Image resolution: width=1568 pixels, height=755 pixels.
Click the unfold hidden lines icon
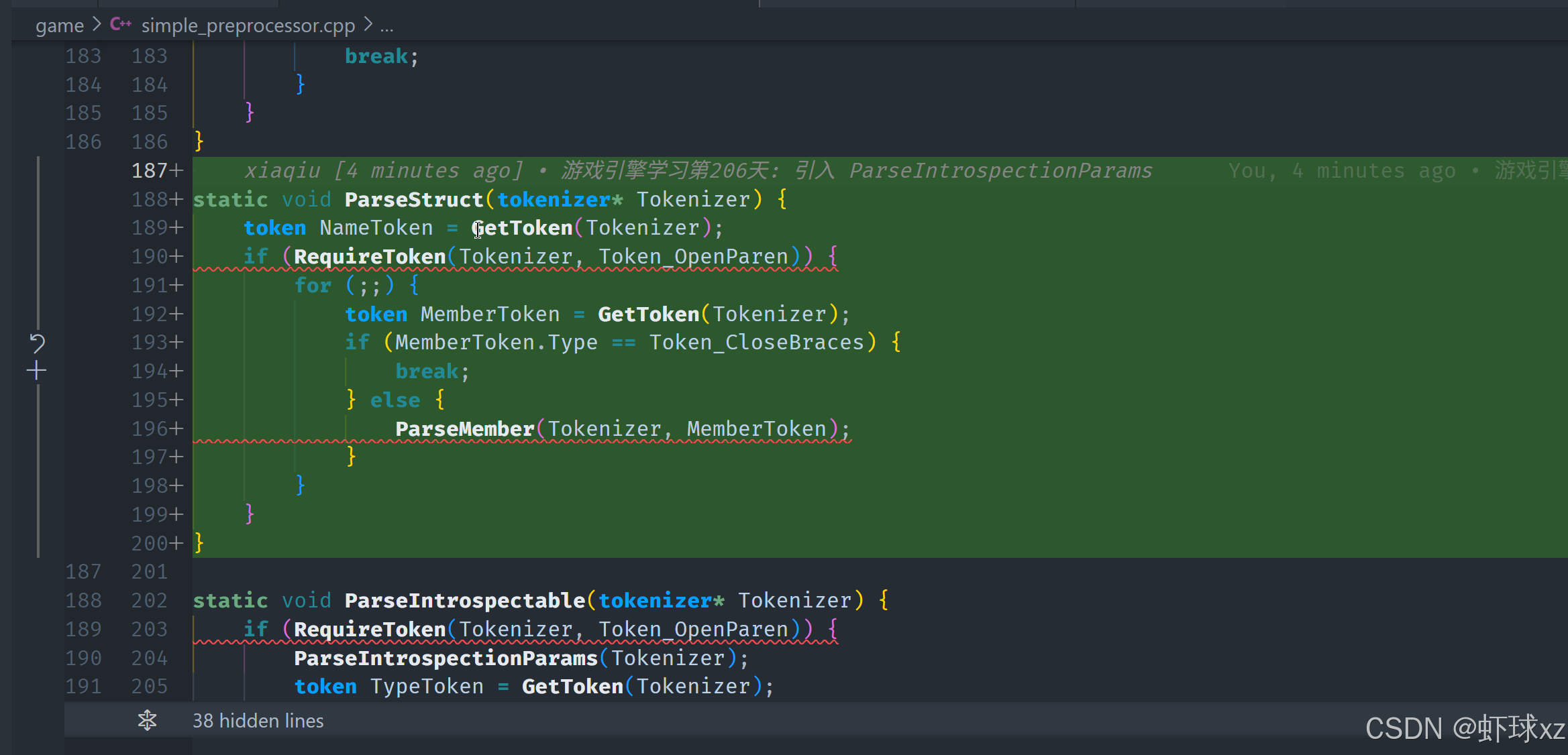[x=147, y=721]
